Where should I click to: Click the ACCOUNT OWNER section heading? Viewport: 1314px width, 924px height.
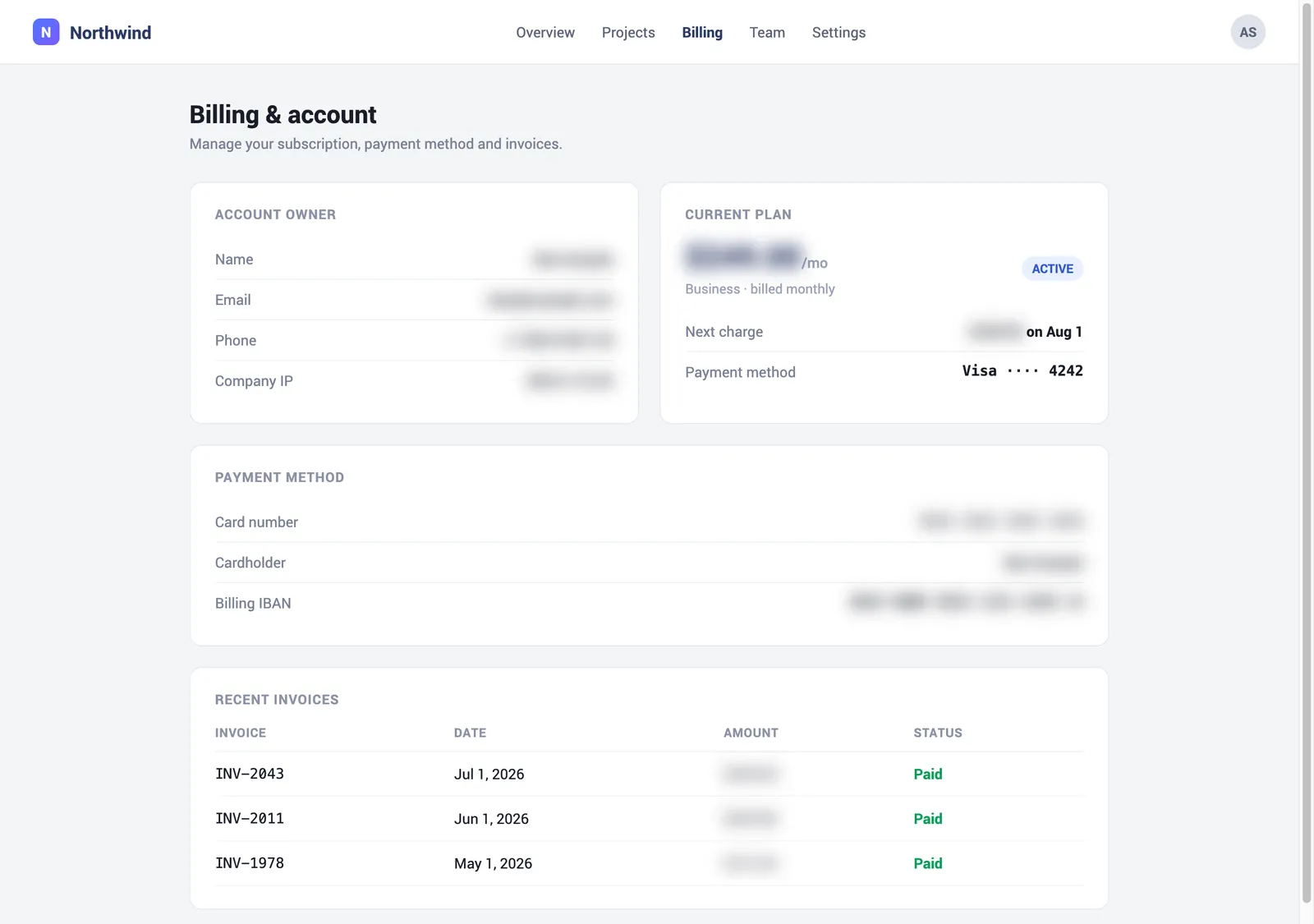[275, 214]
